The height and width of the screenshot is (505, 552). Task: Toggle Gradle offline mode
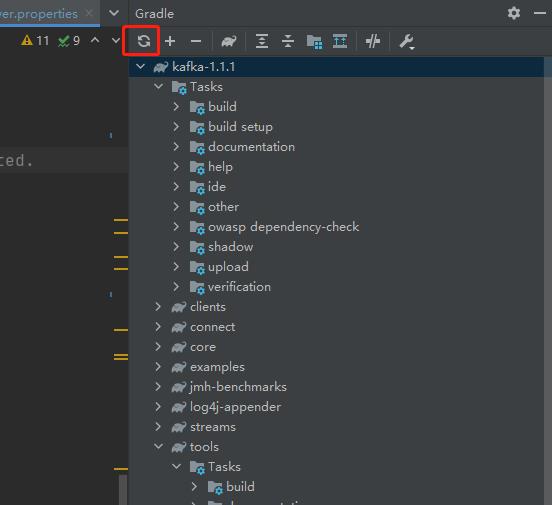pyautogui.click(x=372, y=41)
